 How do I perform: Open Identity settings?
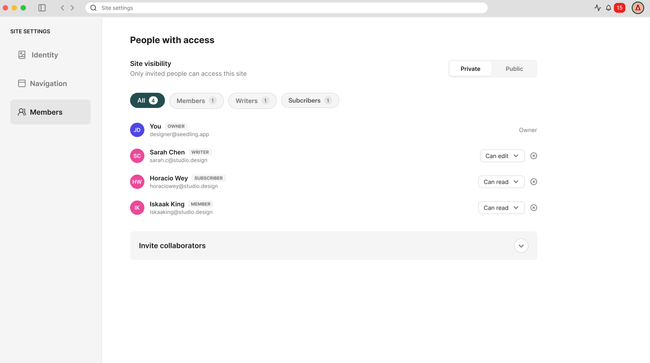coord(51,55)
